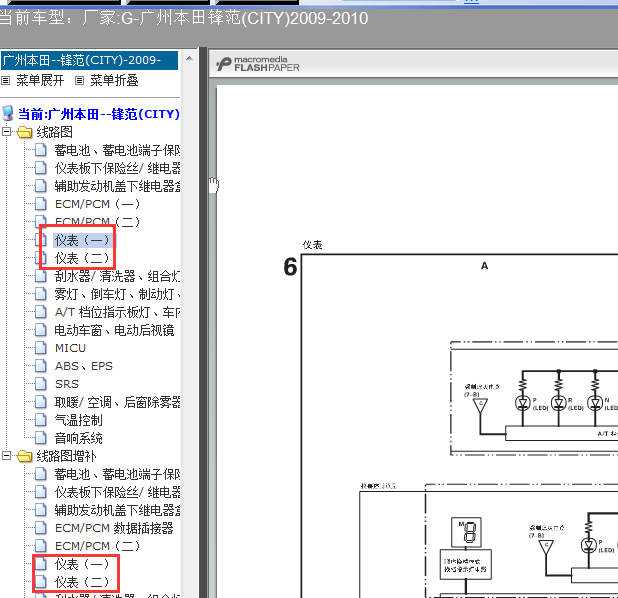618x598 pixels.
Task: Click the 广州本田--锋范(CITY)-2009- panel header
Action: 89,60
